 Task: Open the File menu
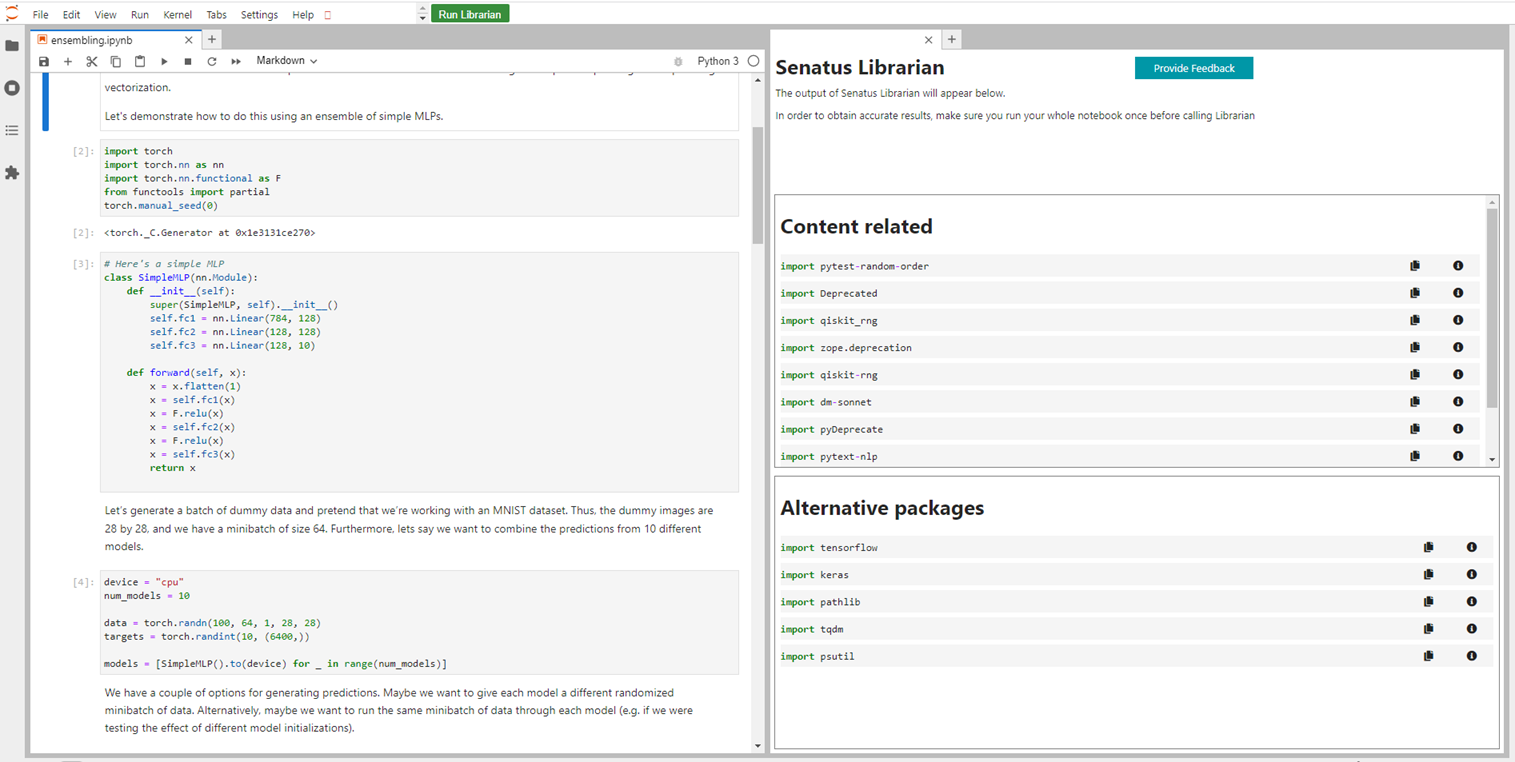pyautogui.click(x=40, y=15)
